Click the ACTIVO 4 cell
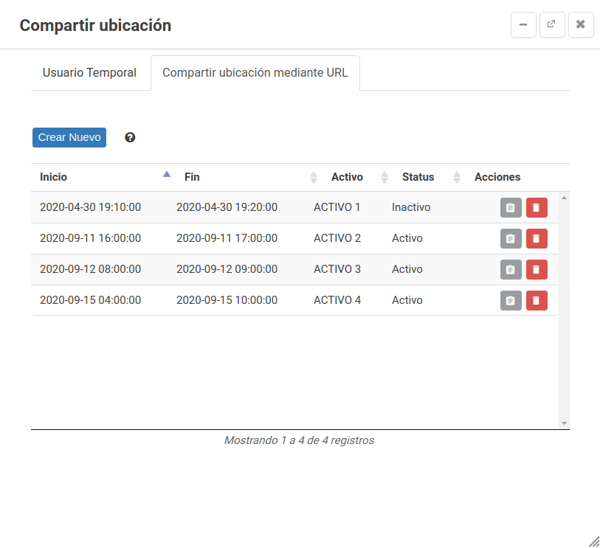Screen dimensions: 600x548 (x=337, y=300)
